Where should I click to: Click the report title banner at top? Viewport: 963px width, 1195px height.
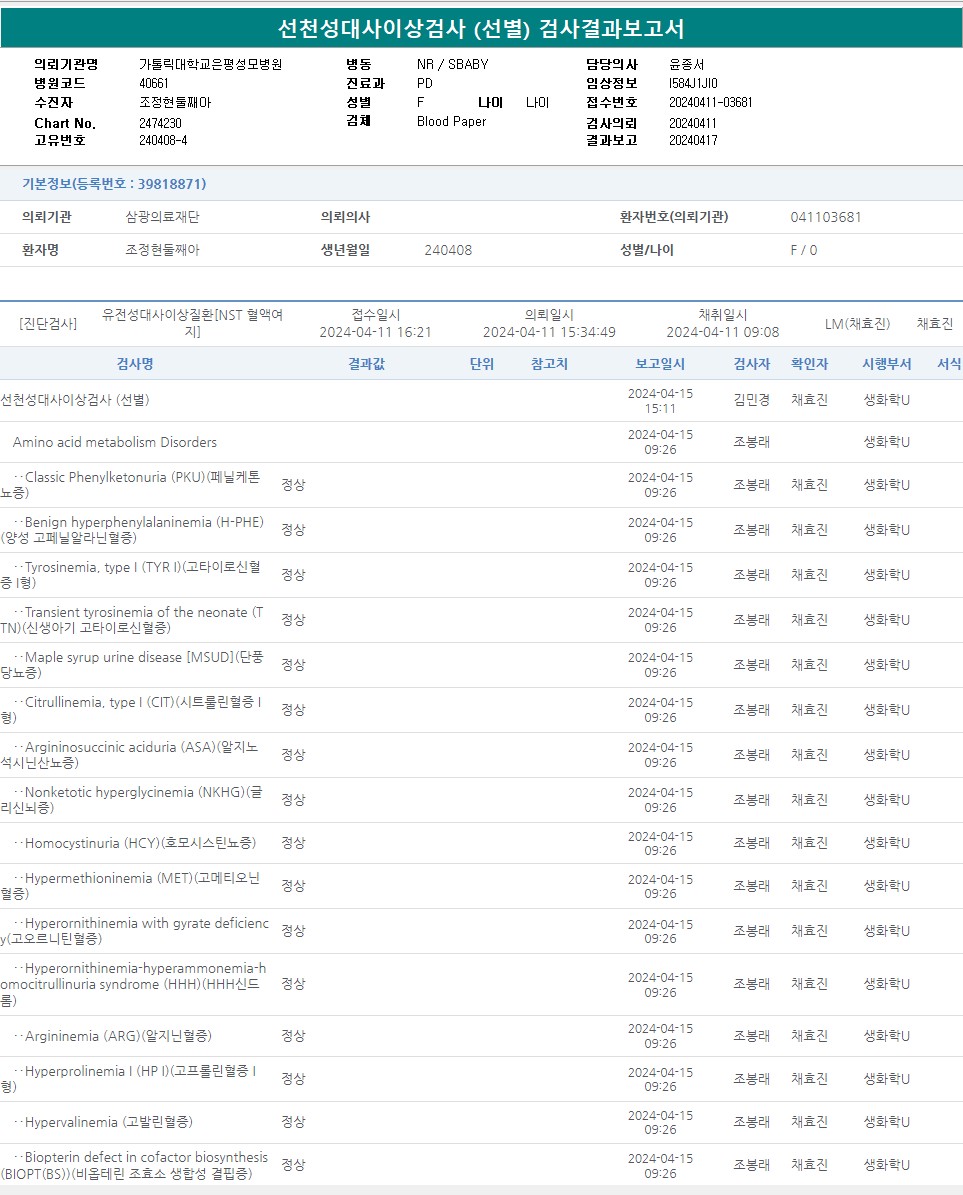click(x=481, y=28)
